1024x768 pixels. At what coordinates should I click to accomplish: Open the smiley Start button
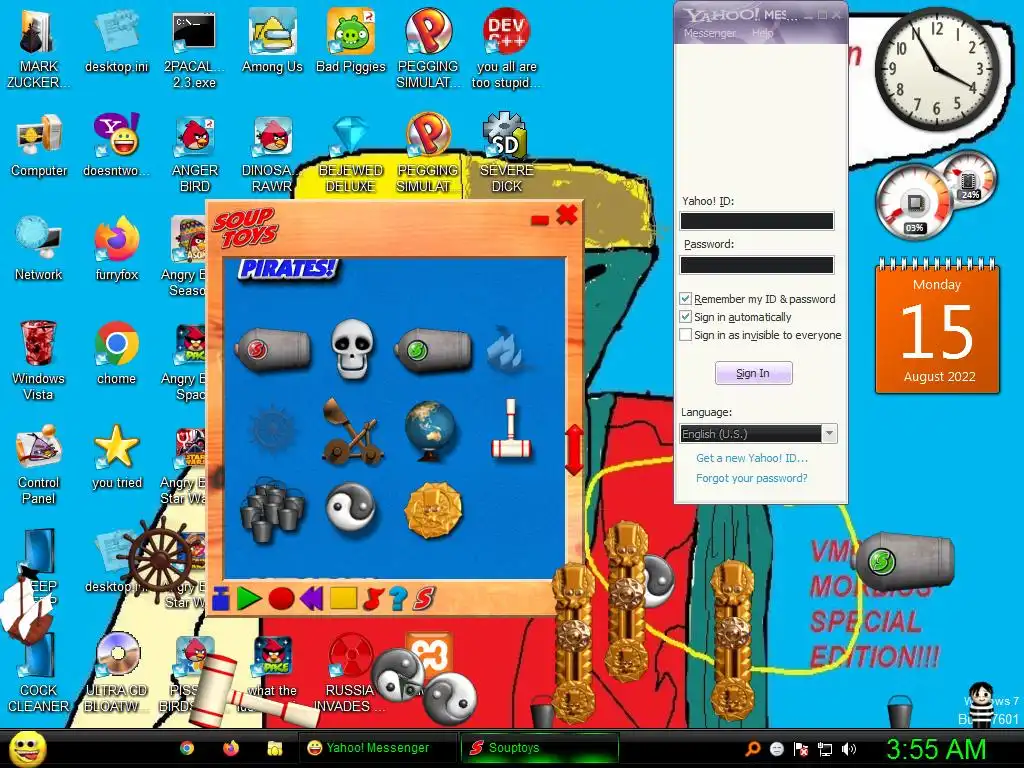coord(27,748)
